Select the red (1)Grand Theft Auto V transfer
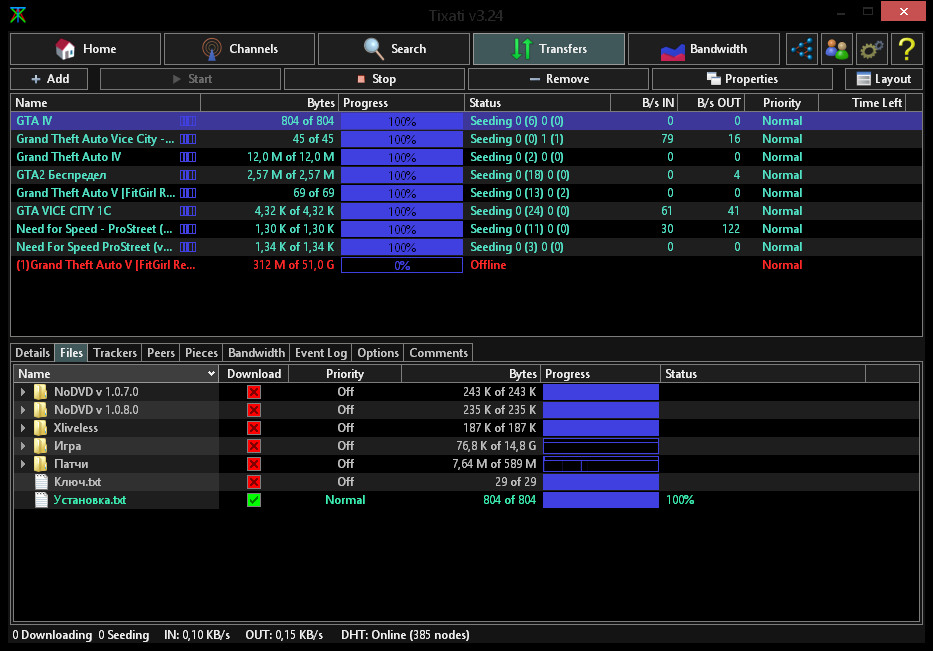This screenshot has width=933, height=651. (x=466, y=265)
